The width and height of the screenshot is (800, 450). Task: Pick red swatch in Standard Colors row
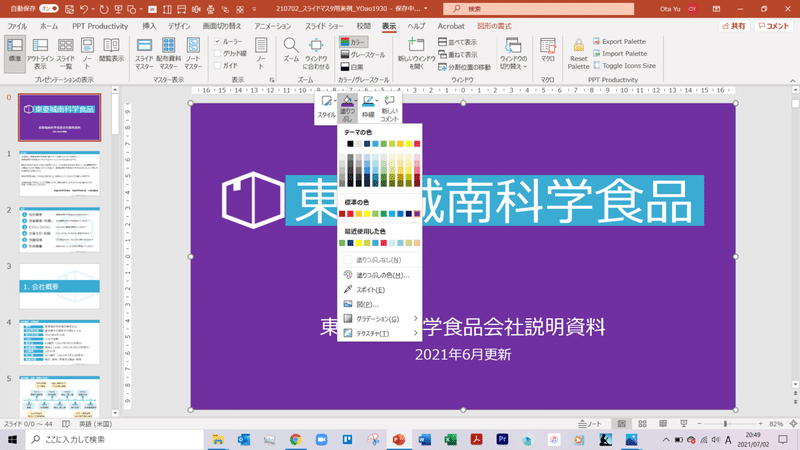351,214
